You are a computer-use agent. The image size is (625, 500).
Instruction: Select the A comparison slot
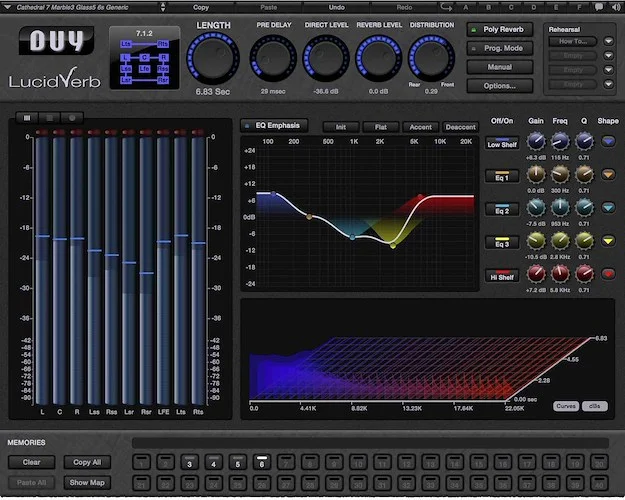(x=466, y=7)
